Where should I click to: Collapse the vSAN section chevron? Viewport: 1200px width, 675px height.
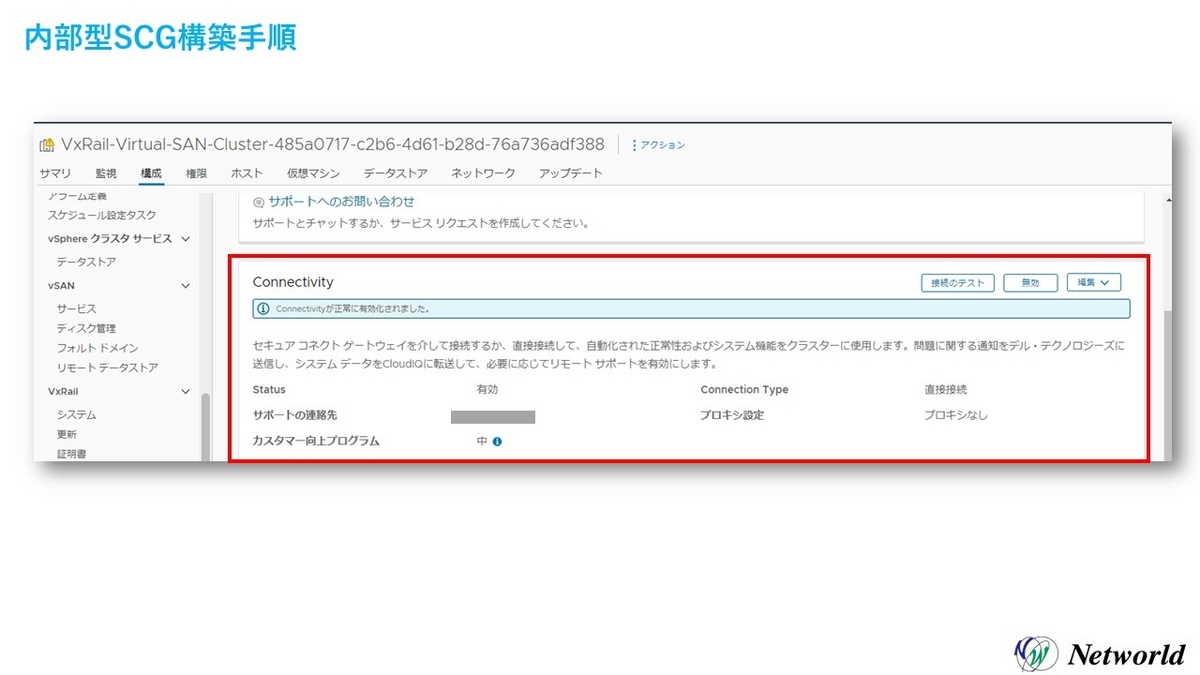click(x=185, y=286)
